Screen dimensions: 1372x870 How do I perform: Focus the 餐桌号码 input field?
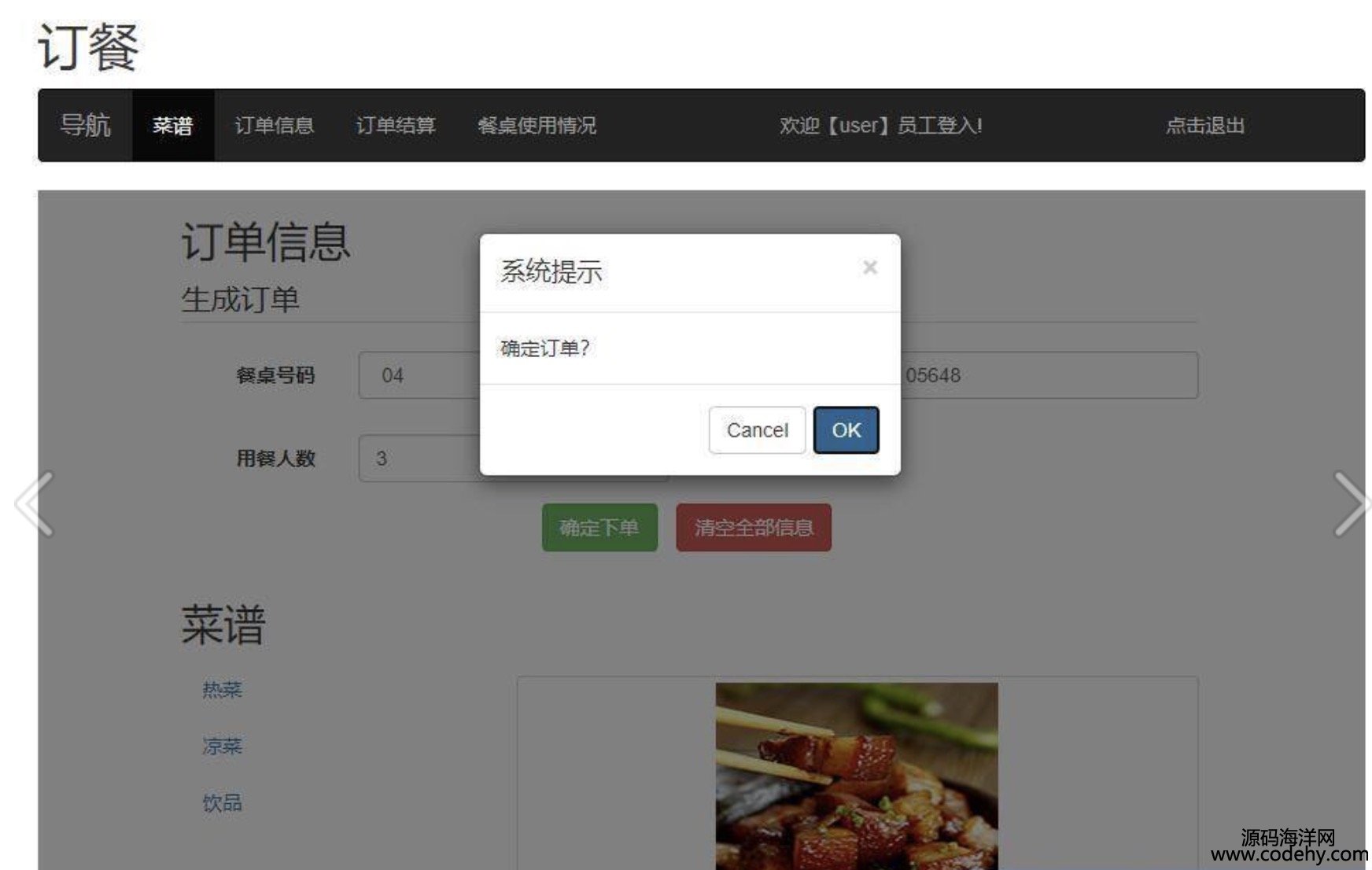(x=419, y=376)
